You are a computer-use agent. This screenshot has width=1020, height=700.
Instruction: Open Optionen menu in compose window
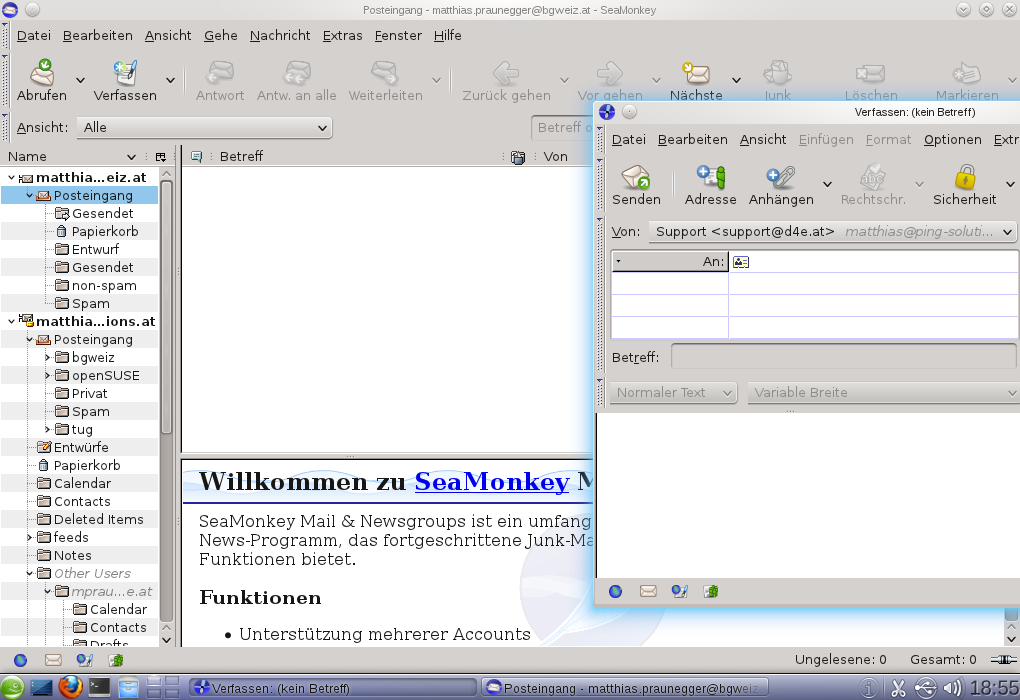(x=952, y=140)
